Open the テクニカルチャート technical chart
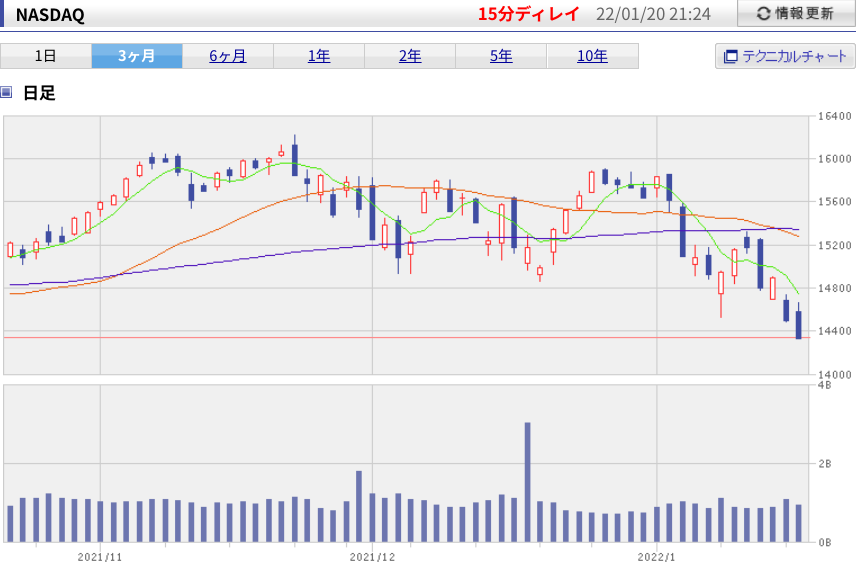This screenshot has height=571, width=861. click(x=785, y=56)
